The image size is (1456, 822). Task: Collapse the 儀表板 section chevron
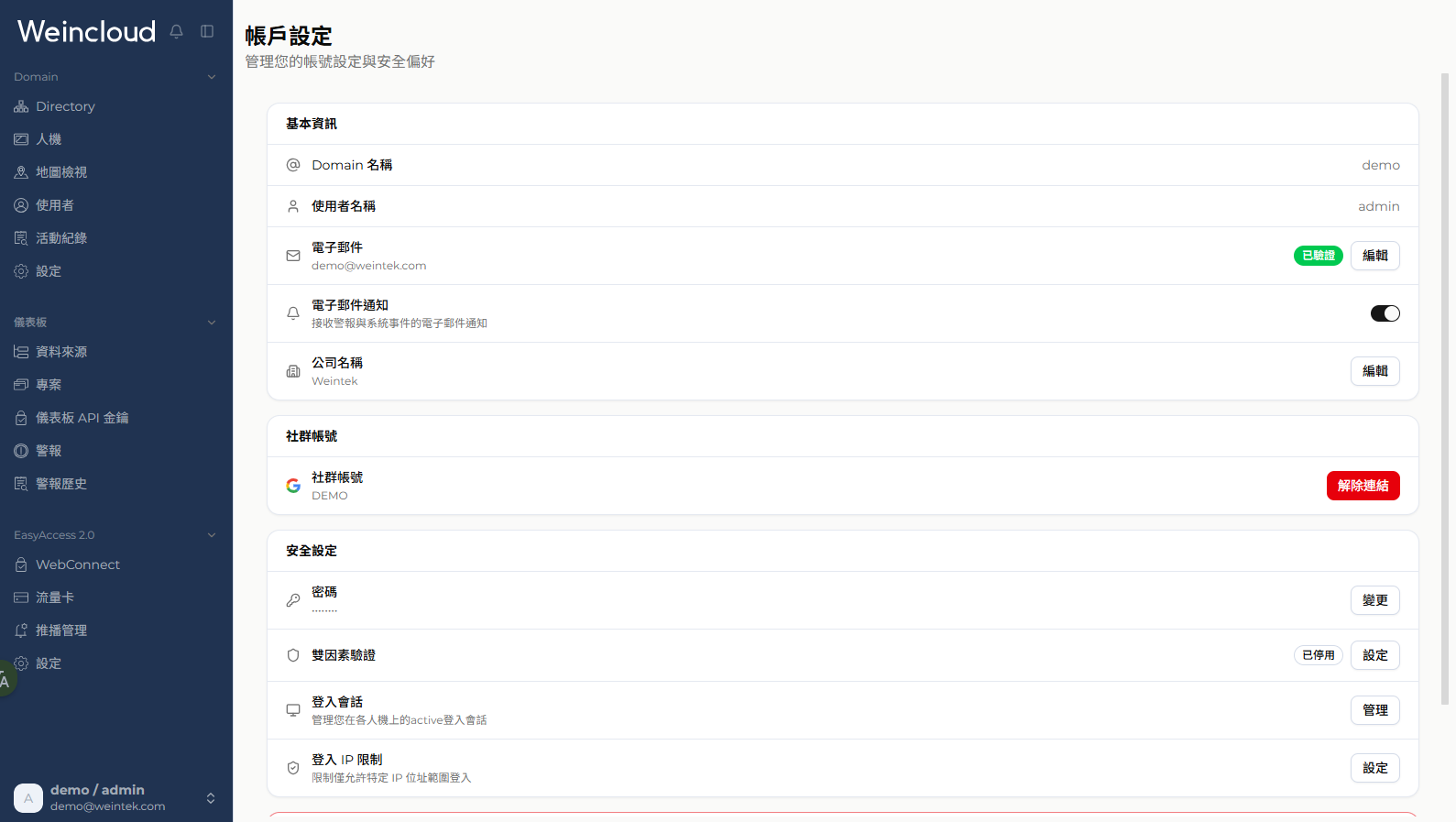(x=212, y=323)
